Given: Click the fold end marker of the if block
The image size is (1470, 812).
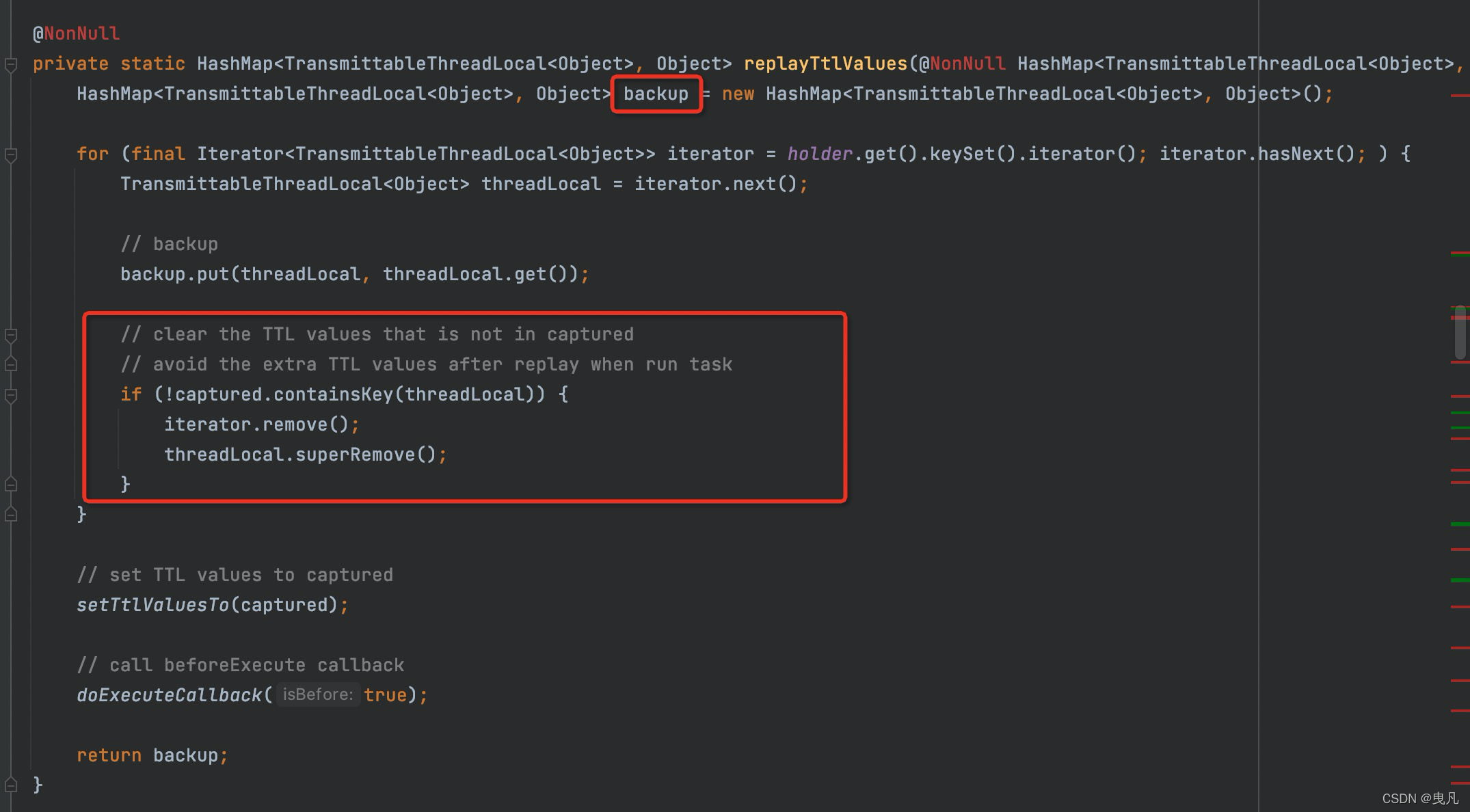Looking at the screenshot, I should [11, 485].
